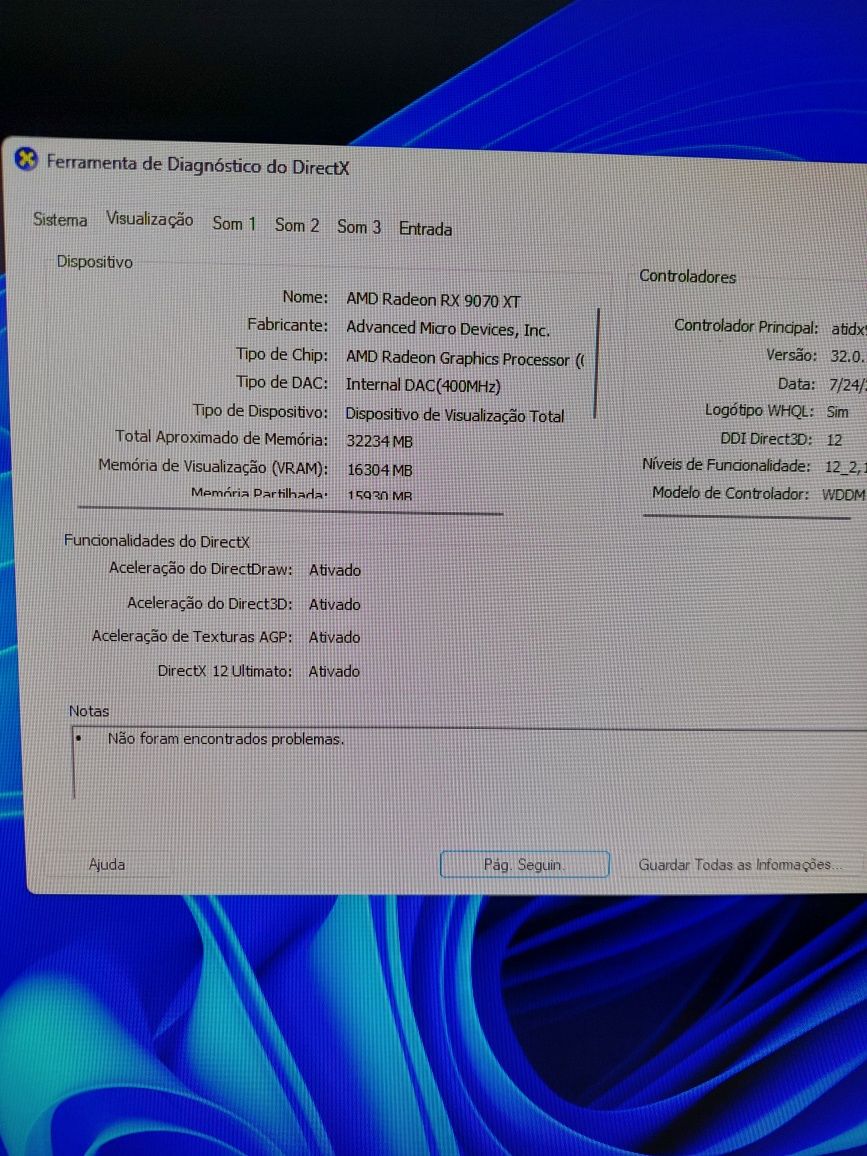The image size is (867, 1156).
Task: Click the DDI Direct3D: label
Action: pyautogui.click(x=766, y=439)
